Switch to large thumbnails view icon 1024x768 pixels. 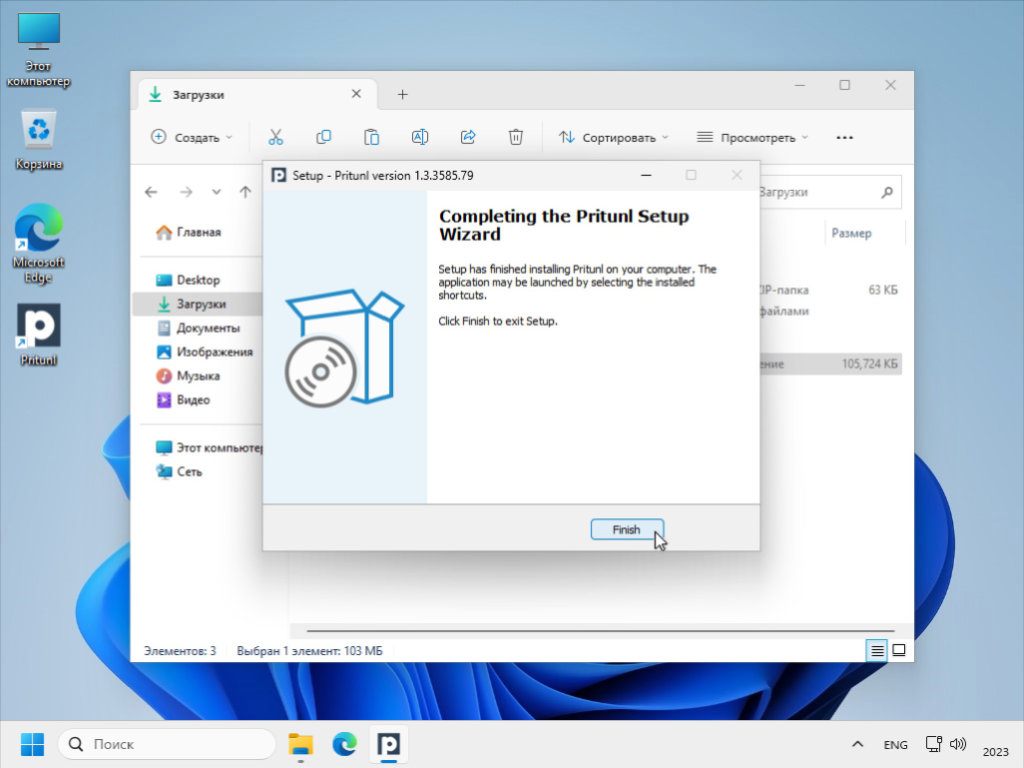tap(899, 650)
